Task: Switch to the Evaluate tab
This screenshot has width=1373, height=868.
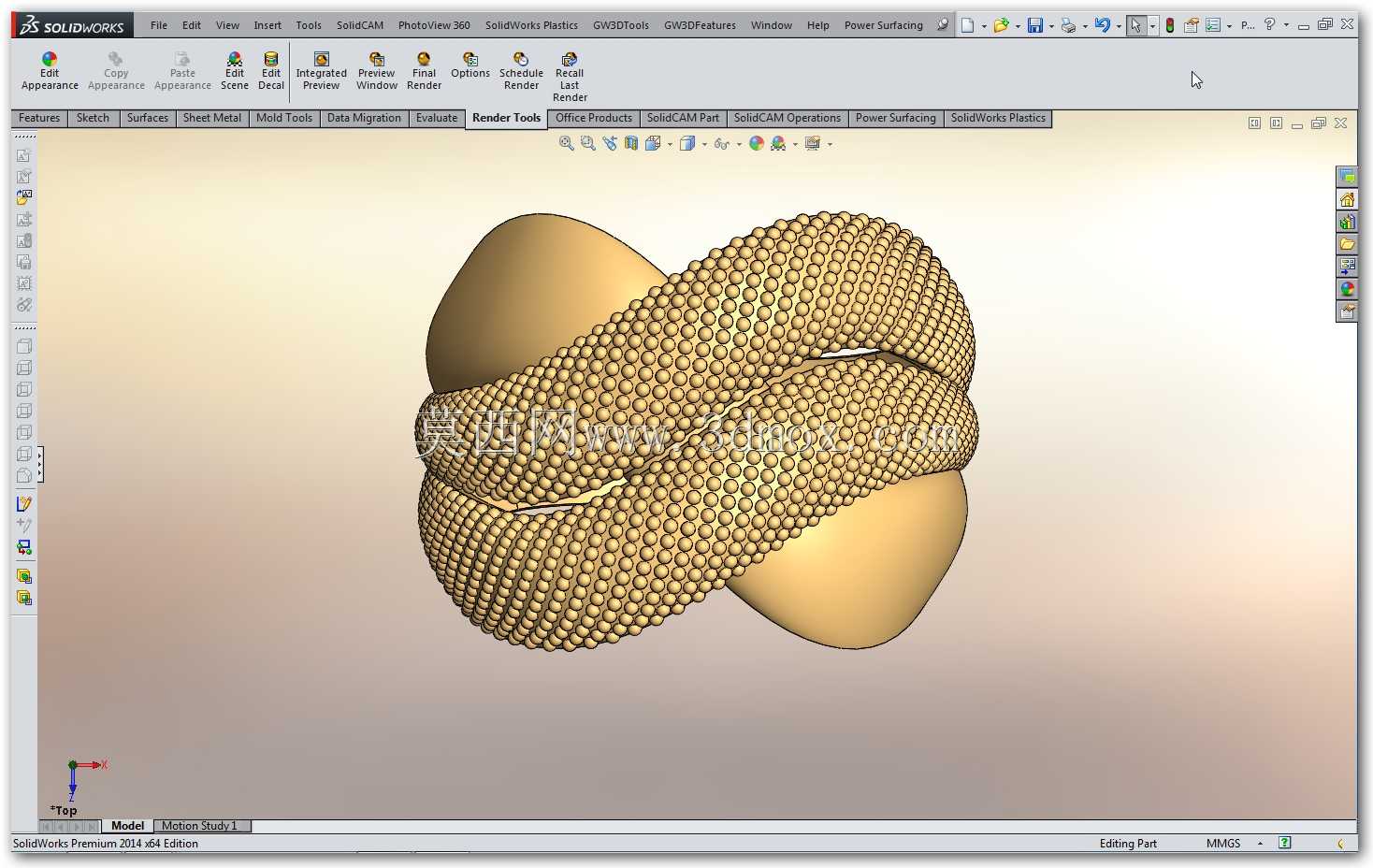Action: pos(437,118)
